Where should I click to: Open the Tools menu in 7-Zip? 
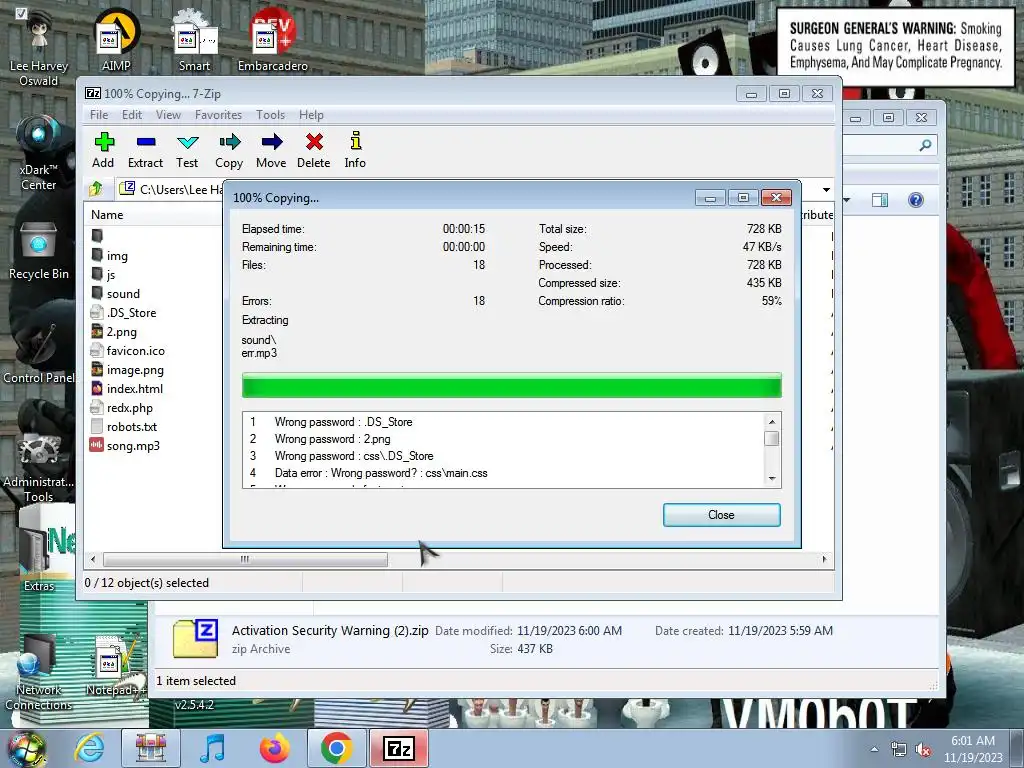(x=270, y=115)
